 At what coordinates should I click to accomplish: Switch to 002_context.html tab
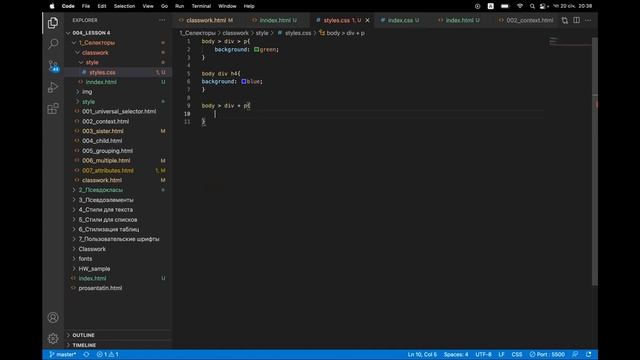coord(529,20)
